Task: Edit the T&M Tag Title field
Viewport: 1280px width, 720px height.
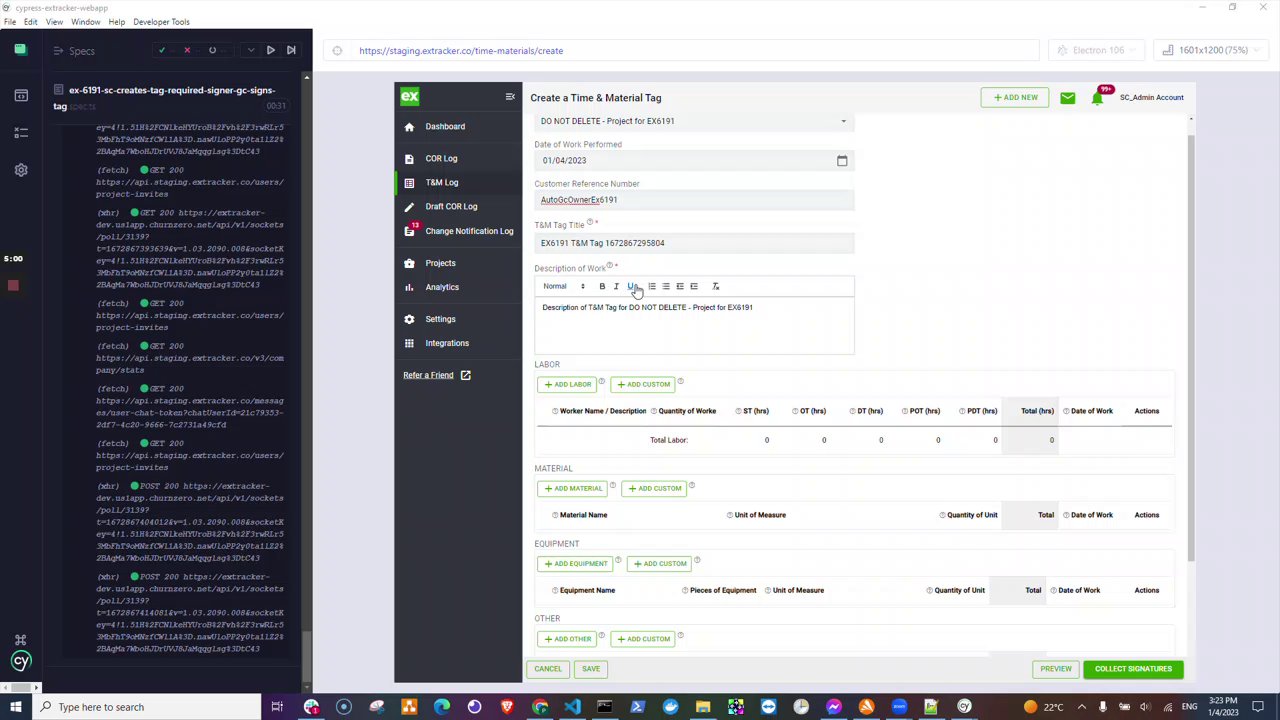Action: [694, 243]
